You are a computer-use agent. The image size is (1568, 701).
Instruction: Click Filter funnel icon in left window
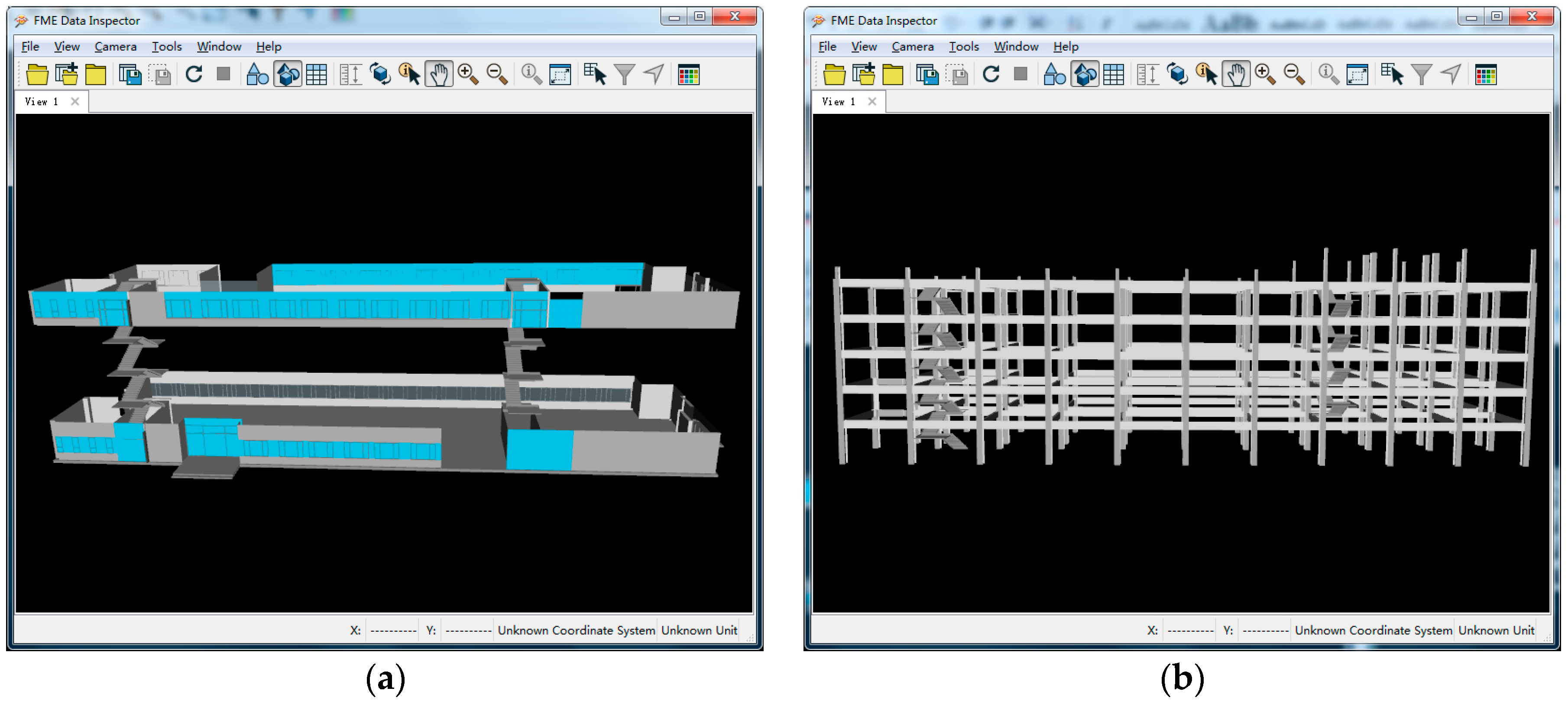[625, 75]
